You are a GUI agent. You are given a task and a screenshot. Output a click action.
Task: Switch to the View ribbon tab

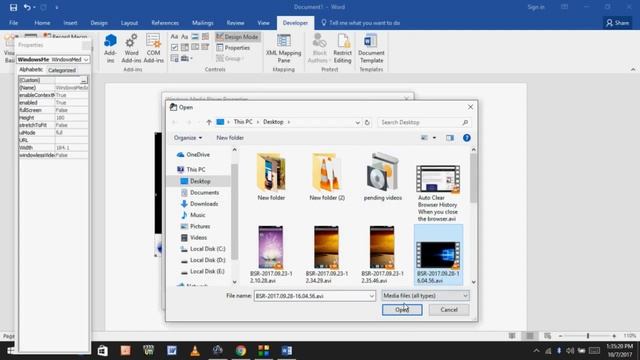click(x=263, y=23)
